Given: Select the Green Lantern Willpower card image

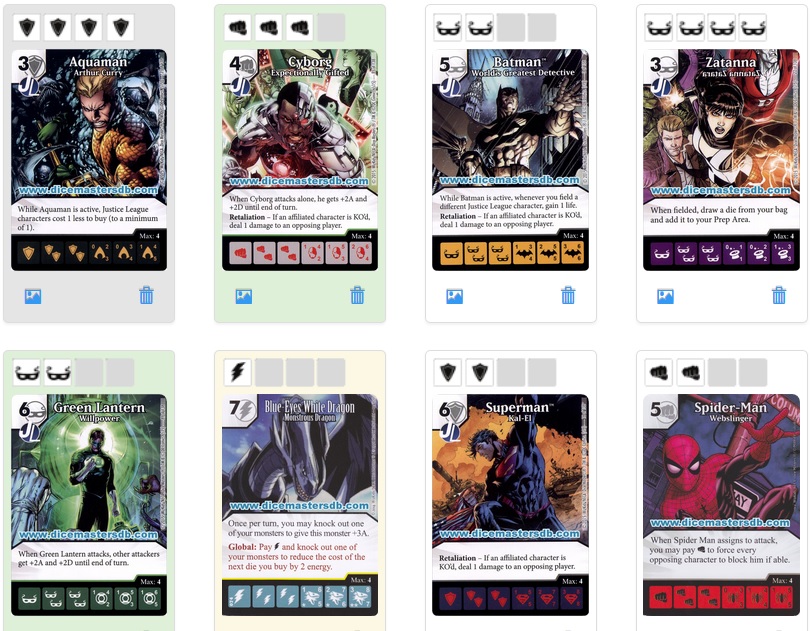Looking at the screenshot, I should click(89, 505).
